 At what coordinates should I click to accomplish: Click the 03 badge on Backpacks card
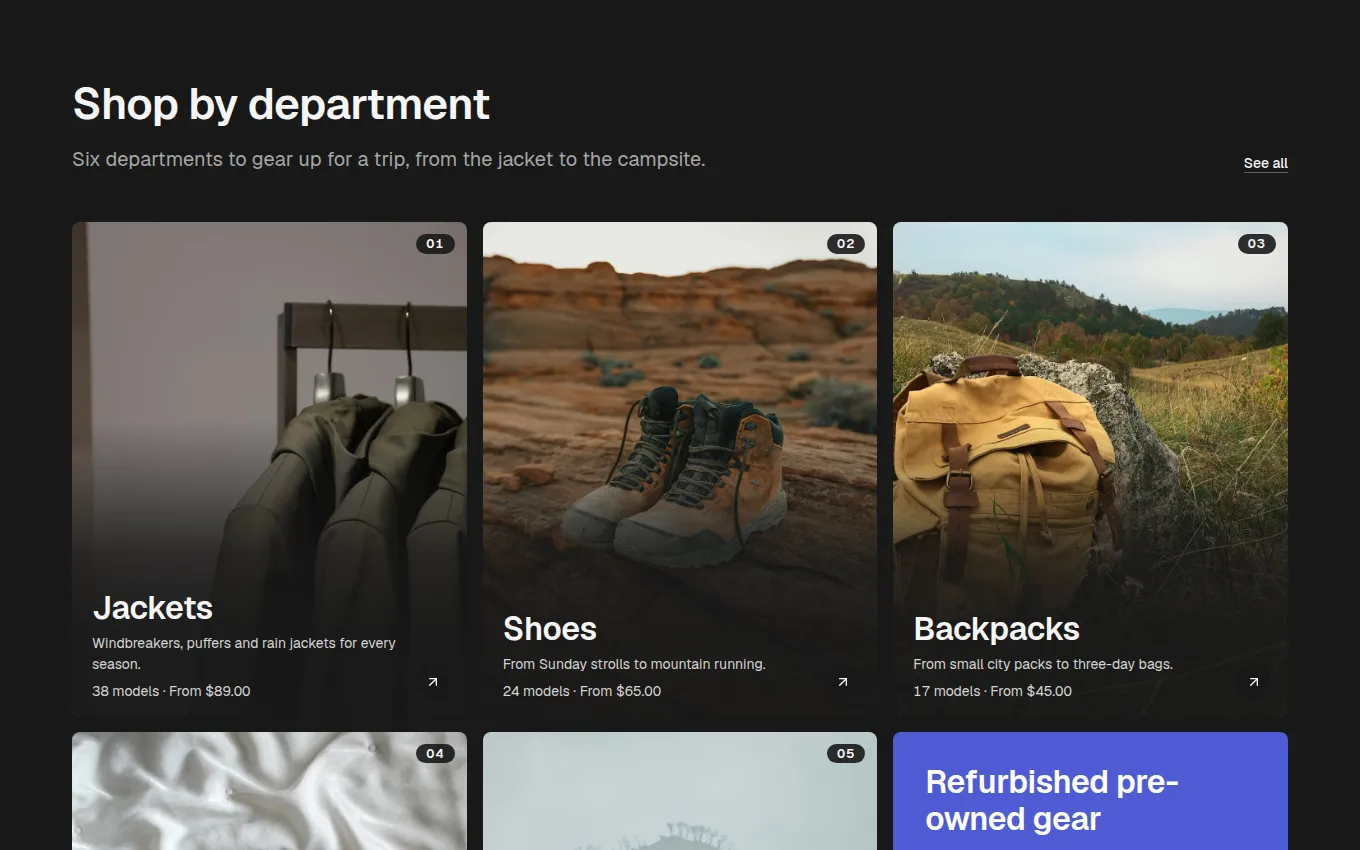pos(1256,244)
